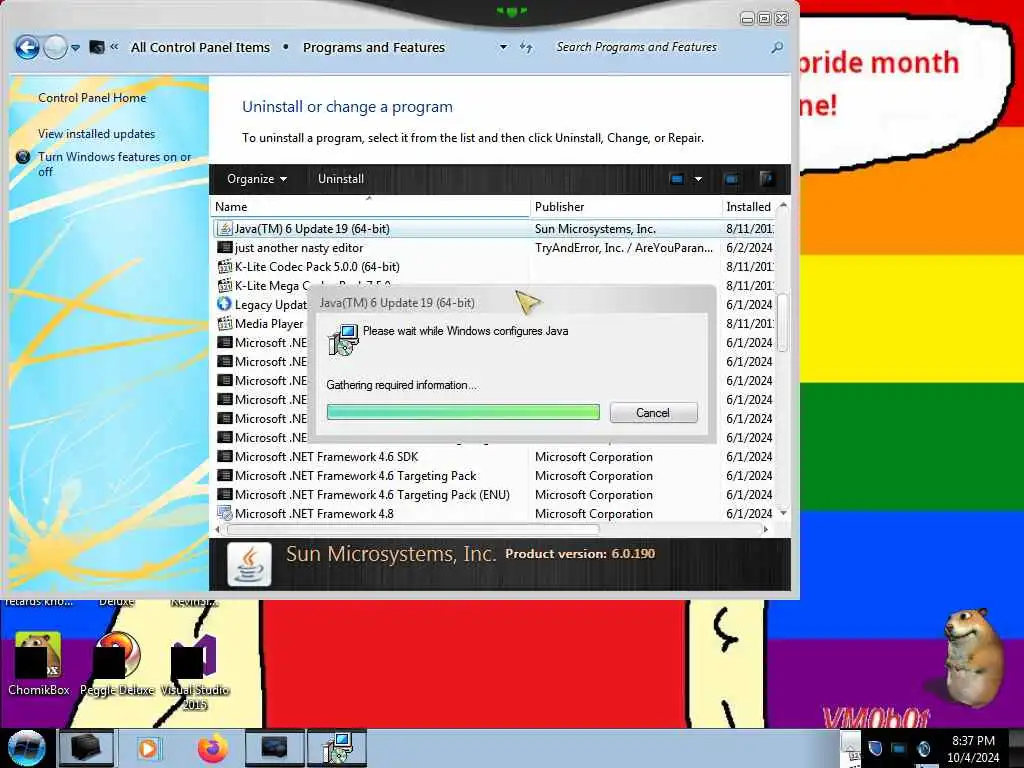Click the .NET Framework 4.8 icon
Screen dimensions: 1024x768
point(224,513)
